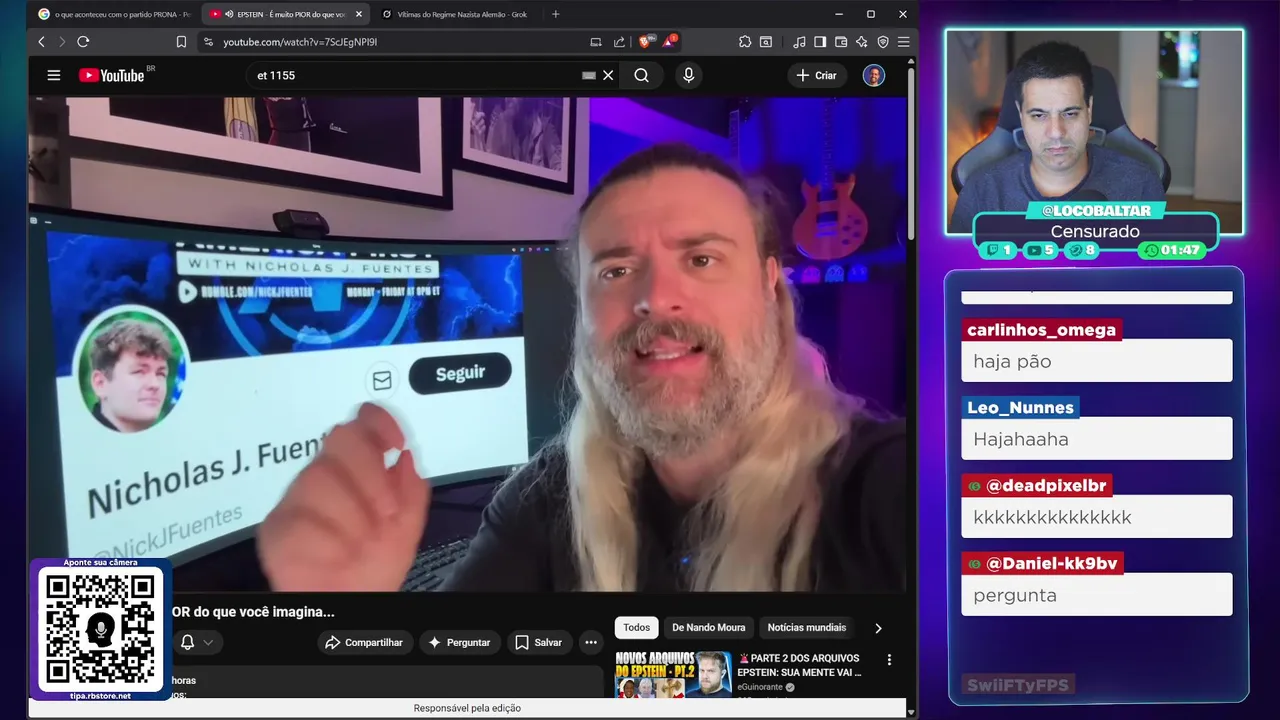Show more filter chips with right arrow
Image resolution: width=1280 pixels, height=720 pixels.
click(878, 628)
